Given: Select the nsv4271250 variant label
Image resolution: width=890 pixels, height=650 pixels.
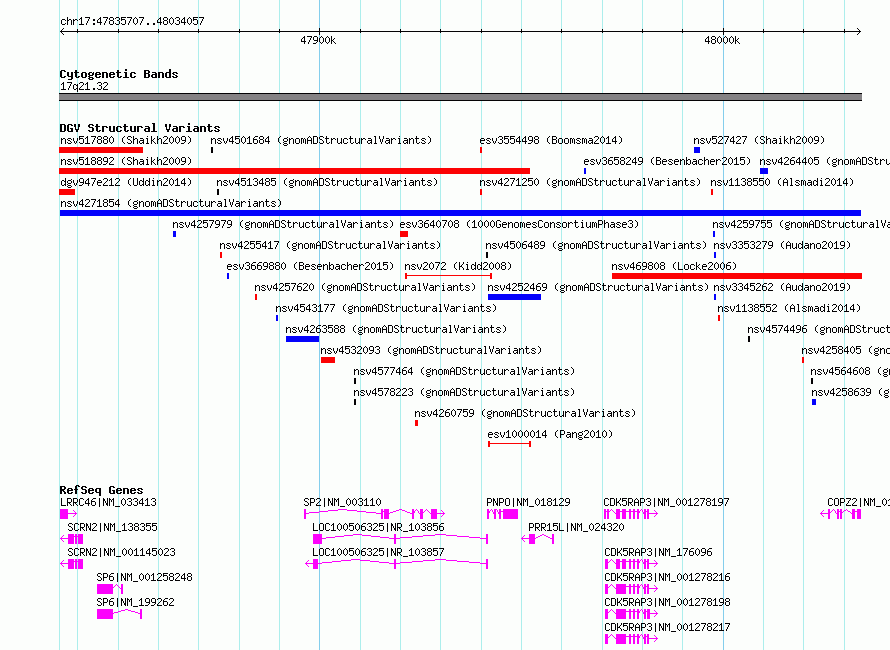Looking at the screenshot, I should pos(590,182).
